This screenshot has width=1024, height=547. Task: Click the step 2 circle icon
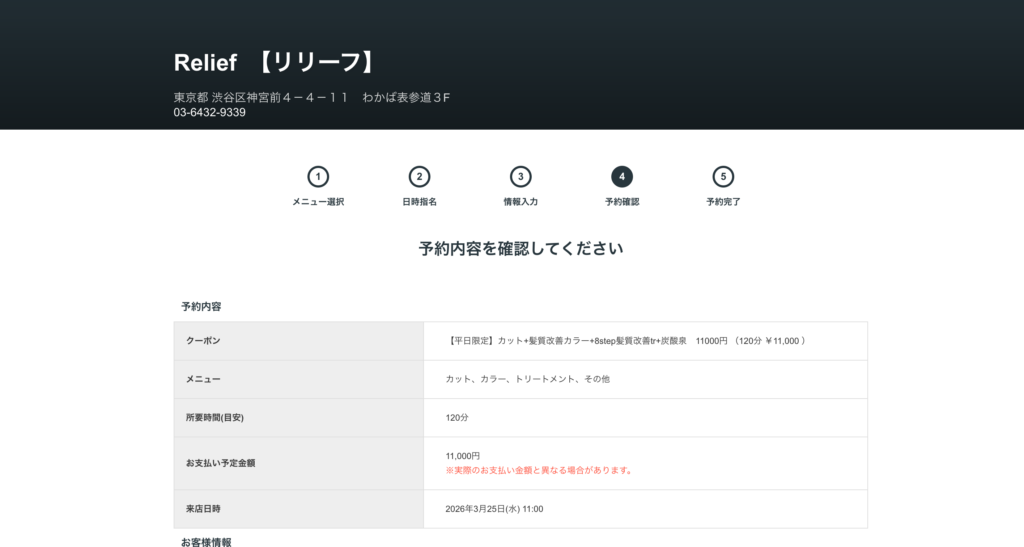coord(419,177)
